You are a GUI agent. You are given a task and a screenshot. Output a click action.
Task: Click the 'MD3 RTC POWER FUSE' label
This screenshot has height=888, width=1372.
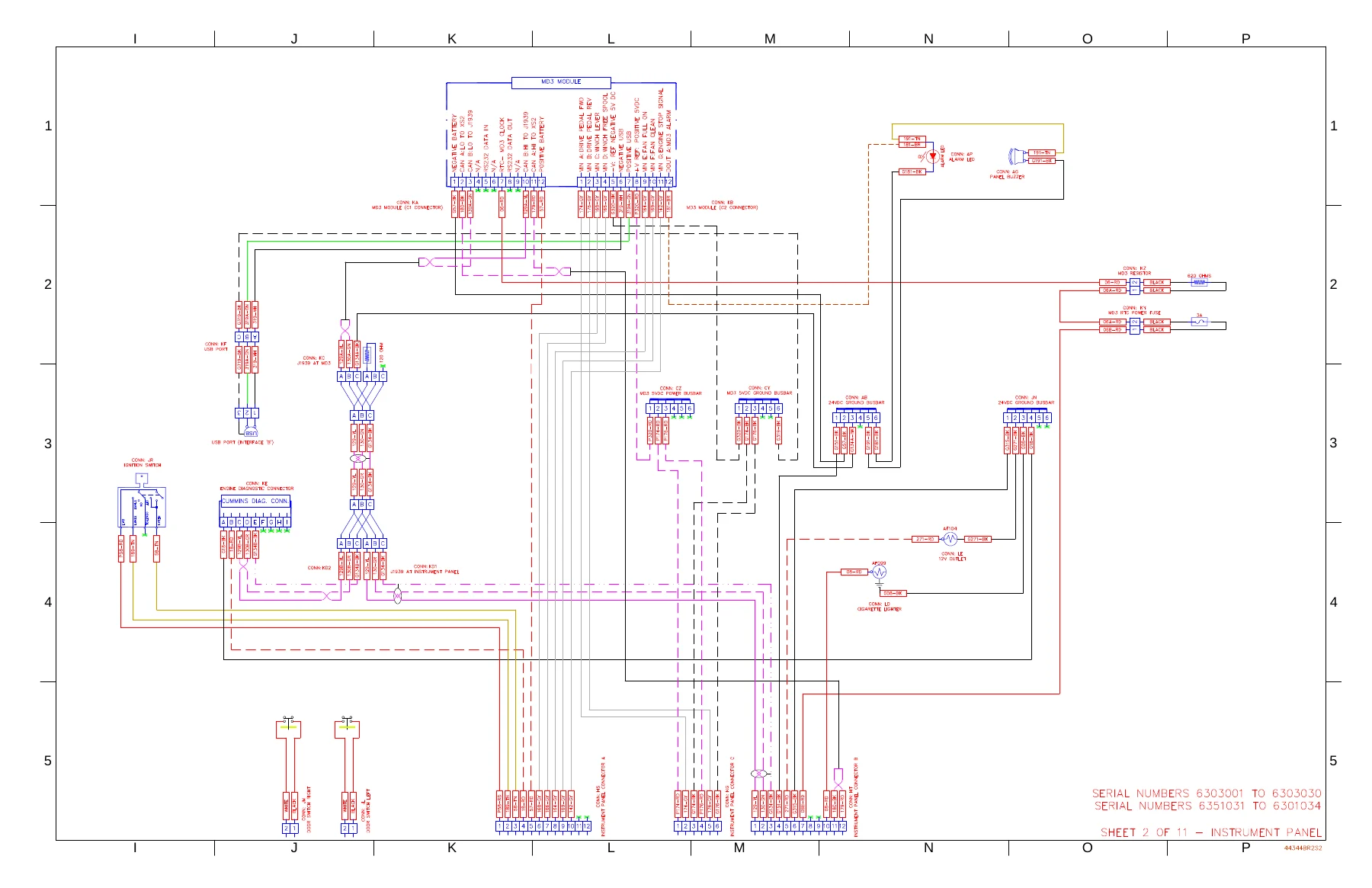click(x=1134, y=313)
